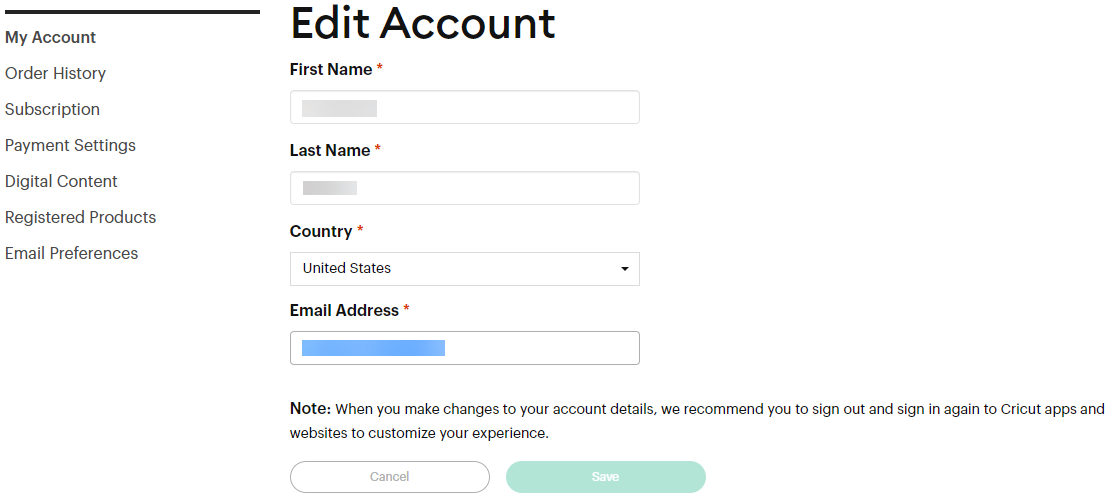Open the Subscription page
Image resolution: width=1116 pixels, height=504 pixels.
[x=52, y=109]
